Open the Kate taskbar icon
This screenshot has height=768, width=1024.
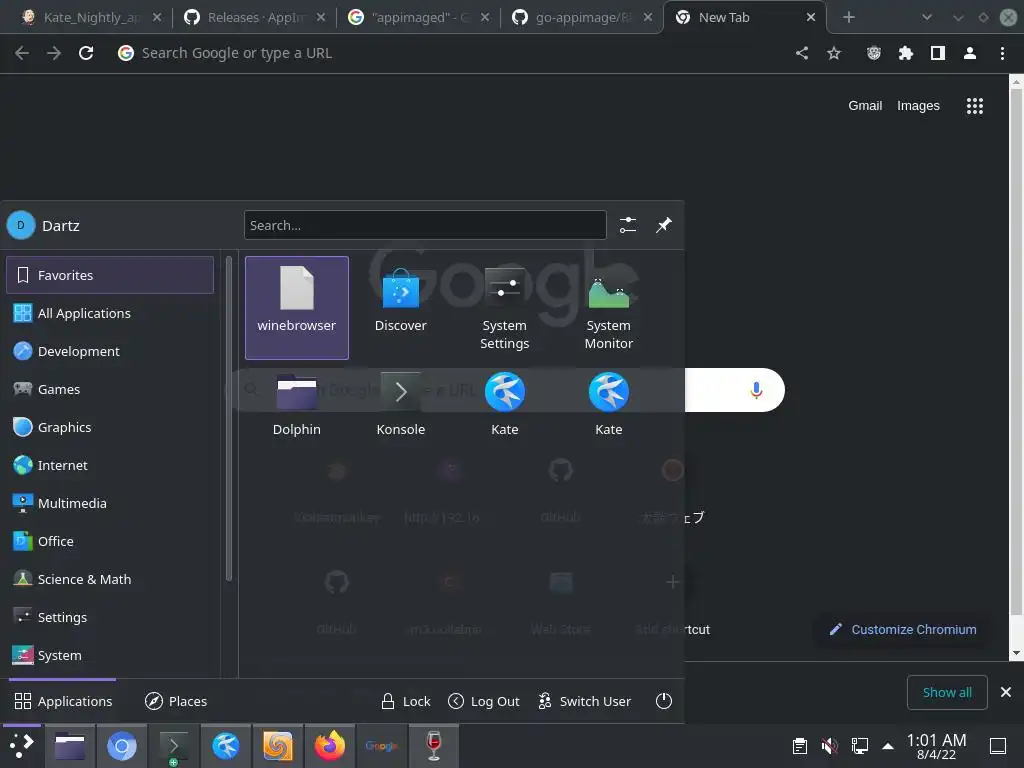point(225,746)
